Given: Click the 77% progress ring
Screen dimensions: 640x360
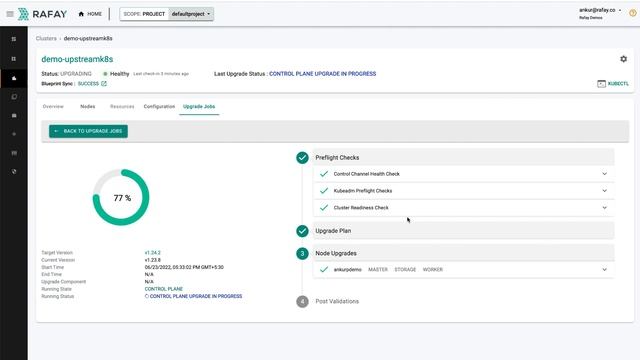Looking at the screenshot, I should pos(121,198).
